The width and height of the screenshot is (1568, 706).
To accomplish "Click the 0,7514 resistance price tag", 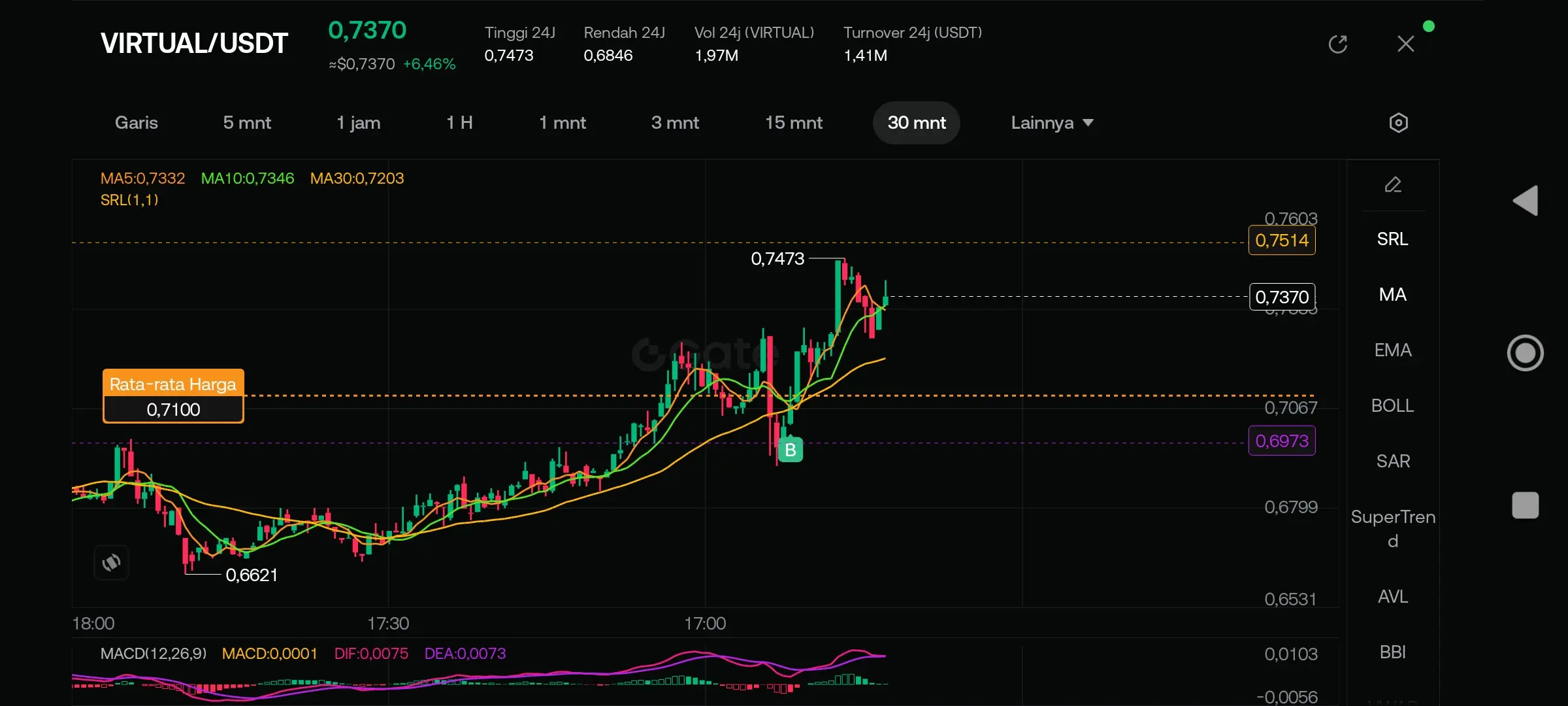I will pyautogui.click(x=1281, y=241).
